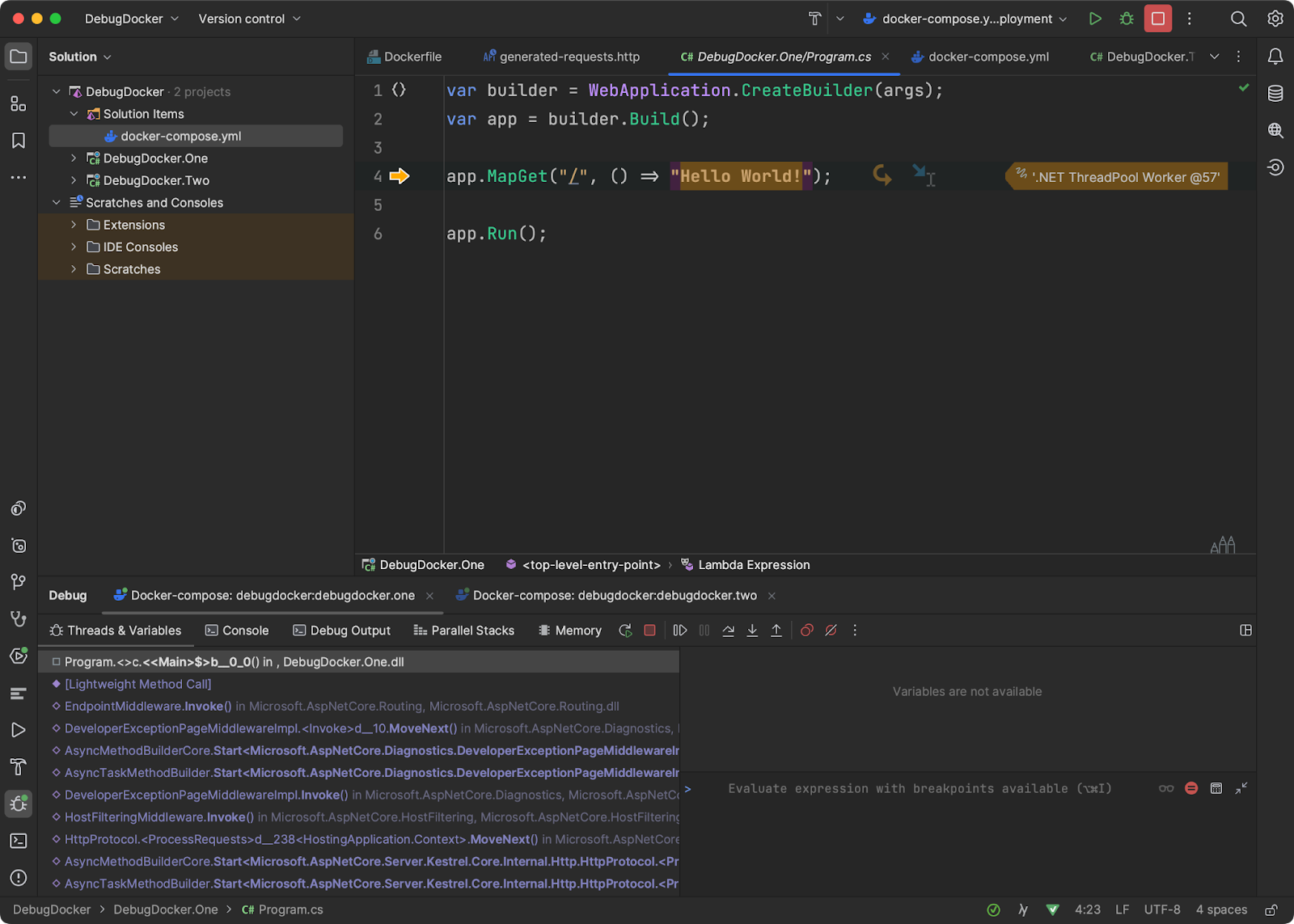Switch to the Debug Output tab
The width and height of the screenshot is (1294, 924).
pos(341,631)
